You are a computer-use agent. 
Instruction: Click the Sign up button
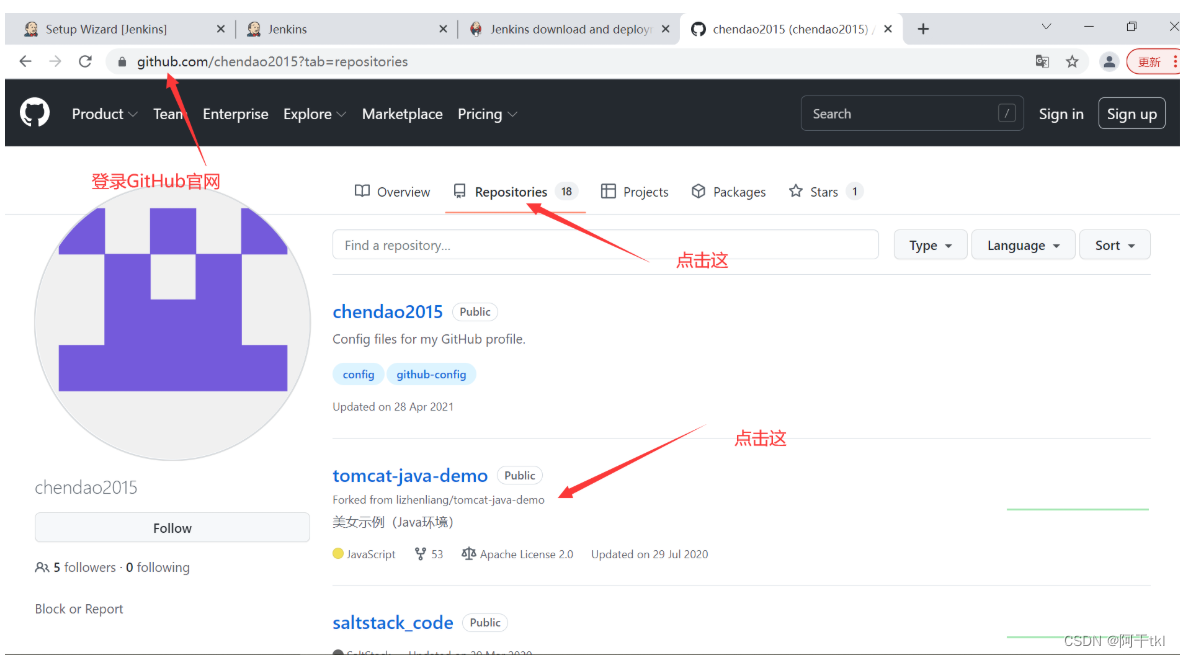click(1132, 114)
